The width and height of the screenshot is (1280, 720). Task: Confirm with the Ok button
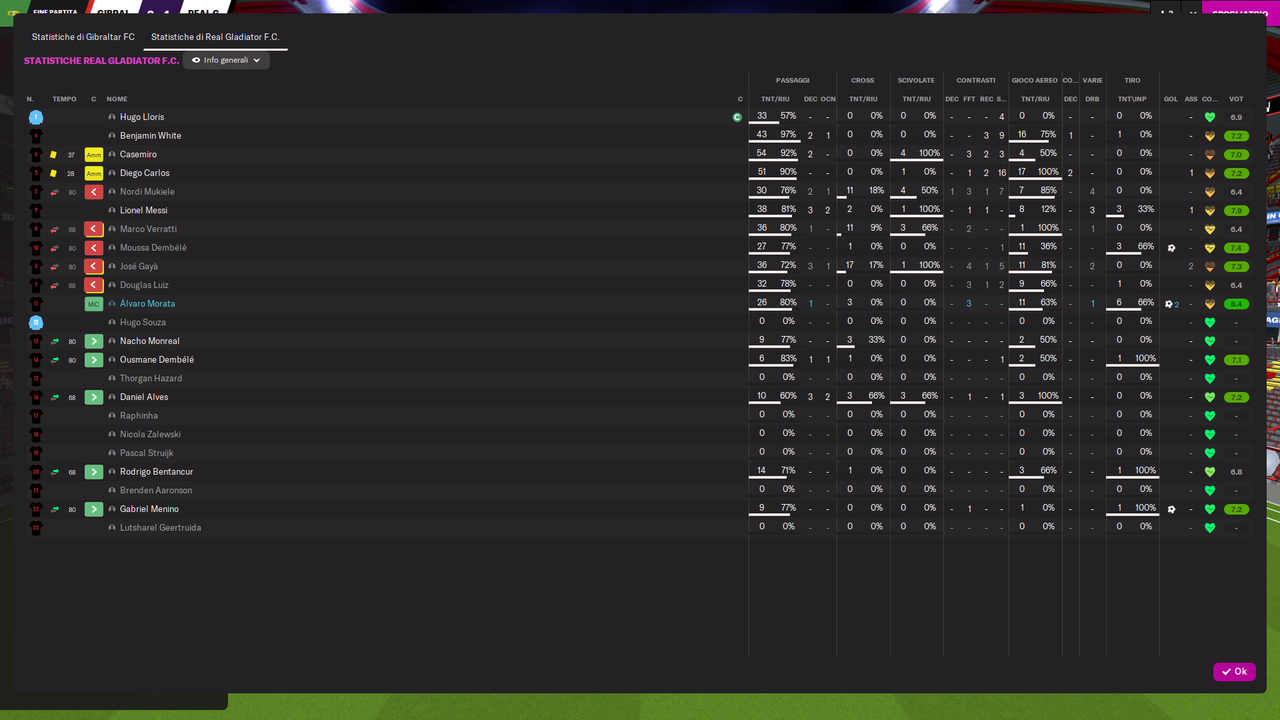pos(1234,671)
